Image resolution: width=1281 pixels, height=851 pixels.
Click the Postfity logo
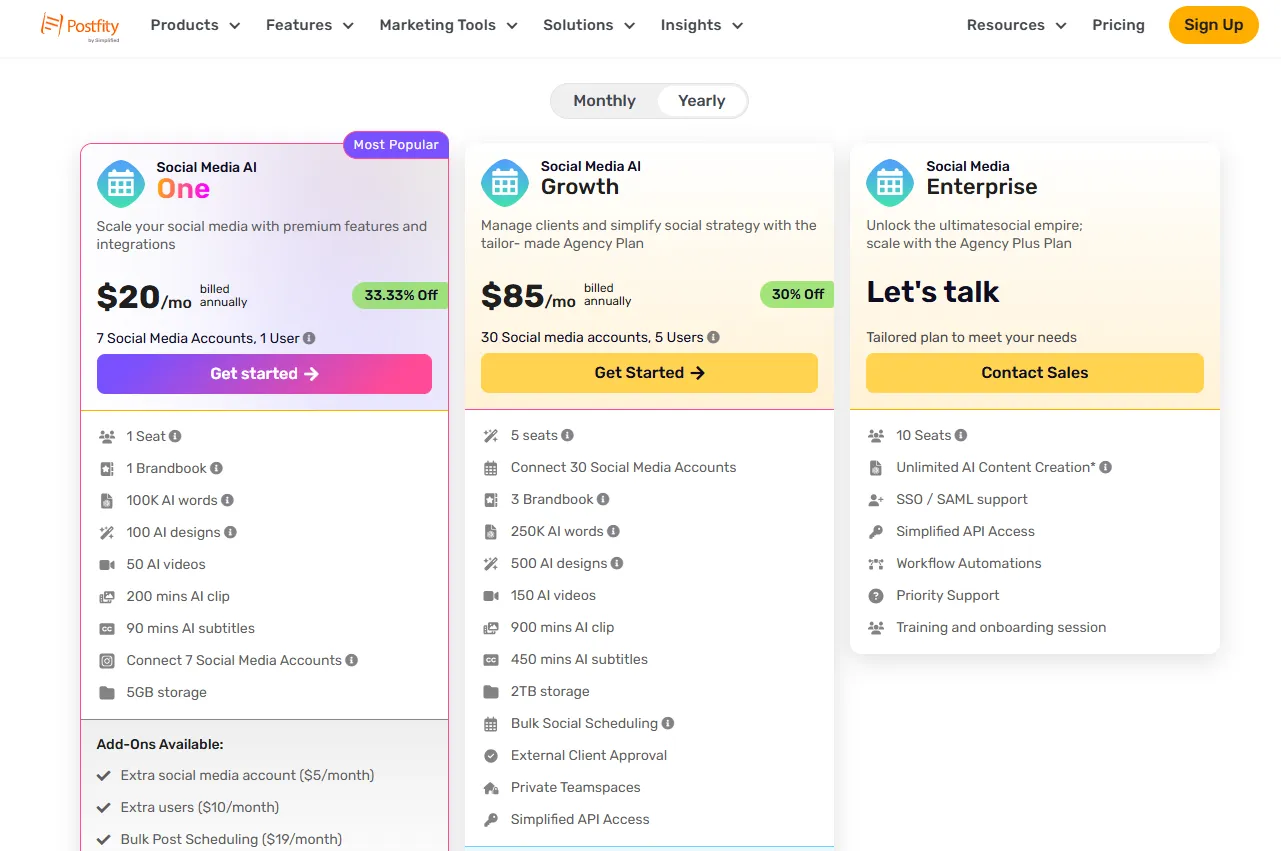tap(80, 27)
